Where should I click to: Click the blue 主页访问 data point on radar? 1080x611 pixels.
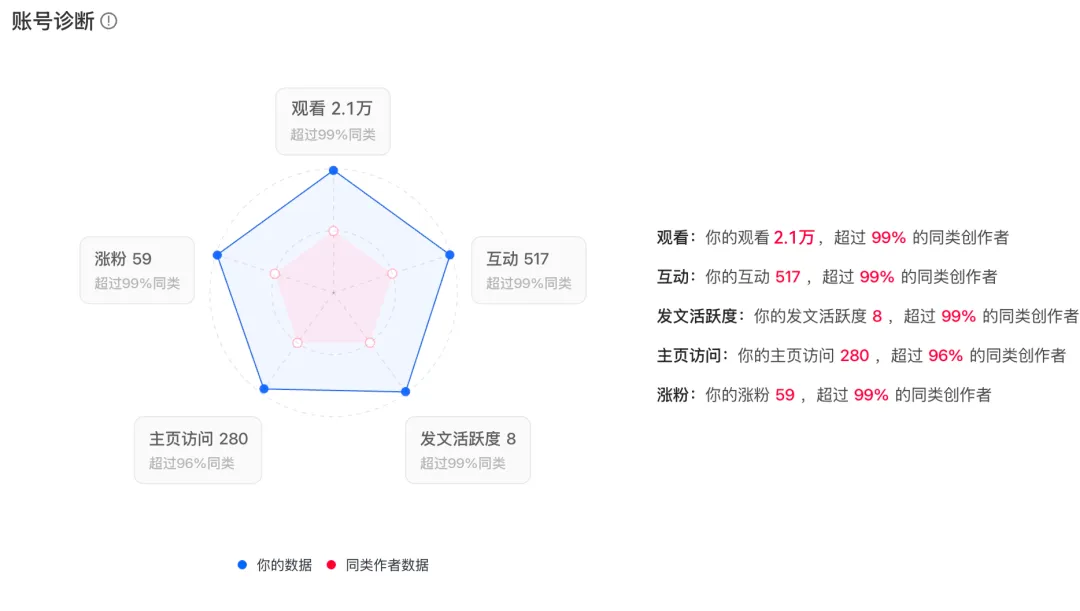[x=264, y=388]
